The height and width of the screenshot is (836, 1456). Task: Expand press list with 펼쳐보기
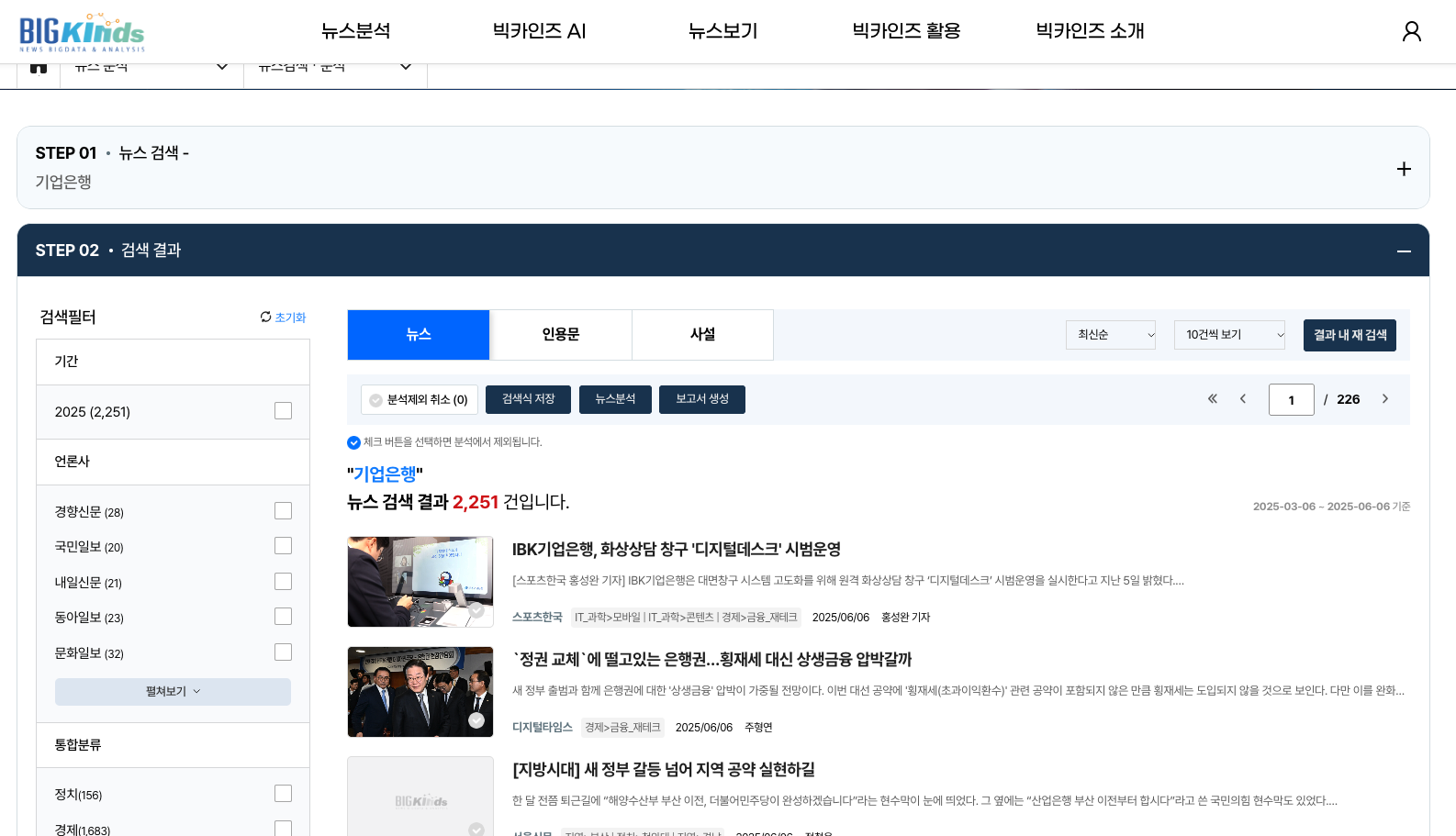pyautogui.click(x=173, y=692)
